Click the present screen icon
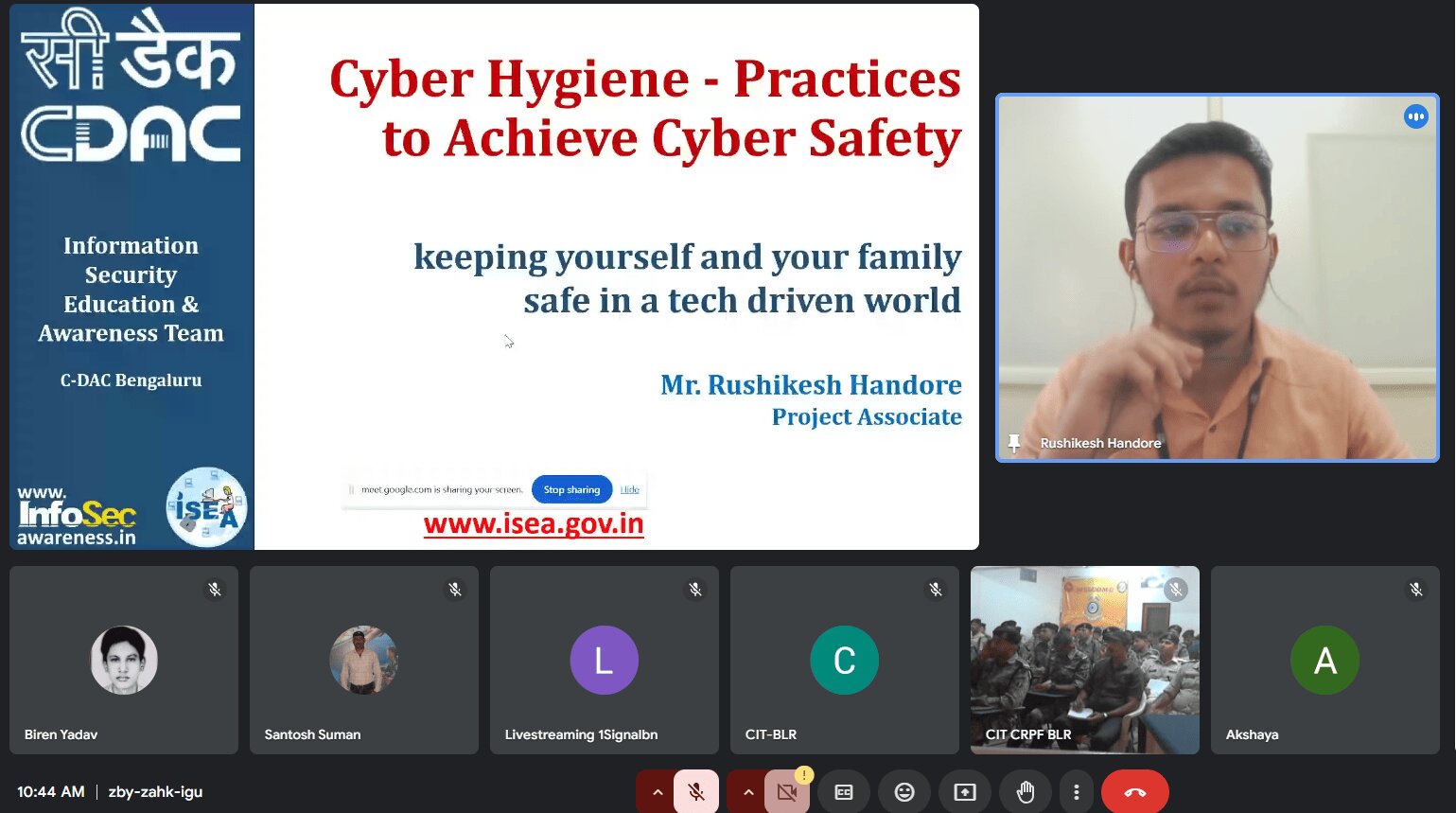Image resolution: width=1456 pixels, height=813 pixels. (965, 792)
